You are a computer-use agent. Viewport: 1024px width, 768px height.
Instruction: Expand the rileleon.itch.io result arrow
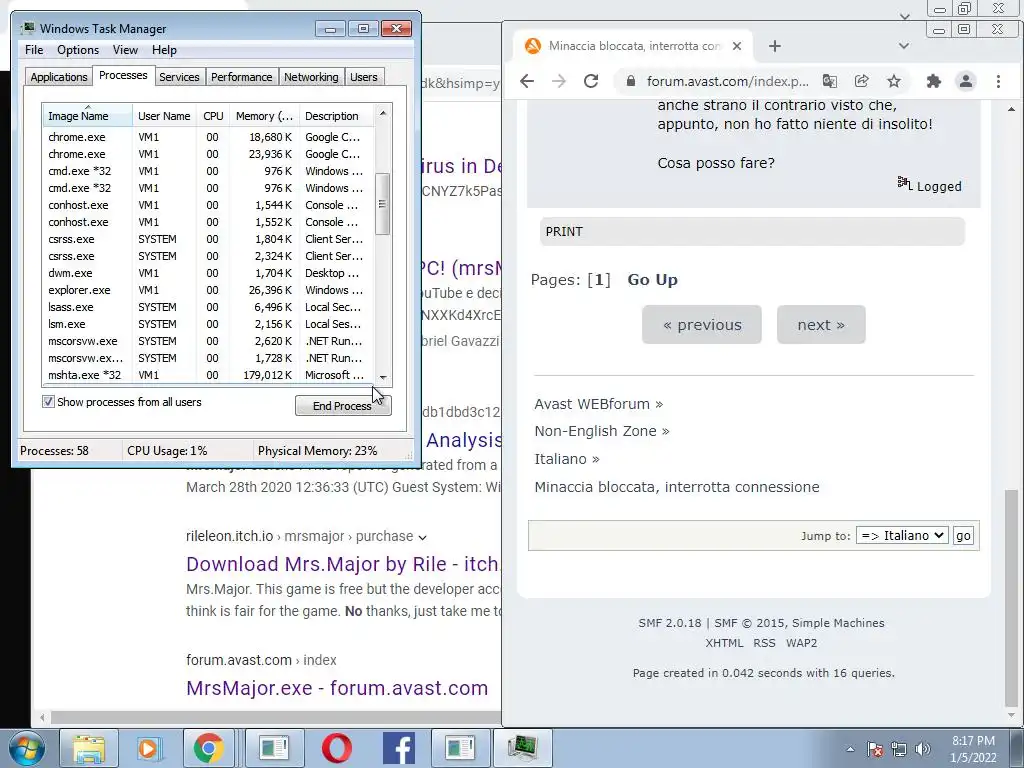(423, 537)
